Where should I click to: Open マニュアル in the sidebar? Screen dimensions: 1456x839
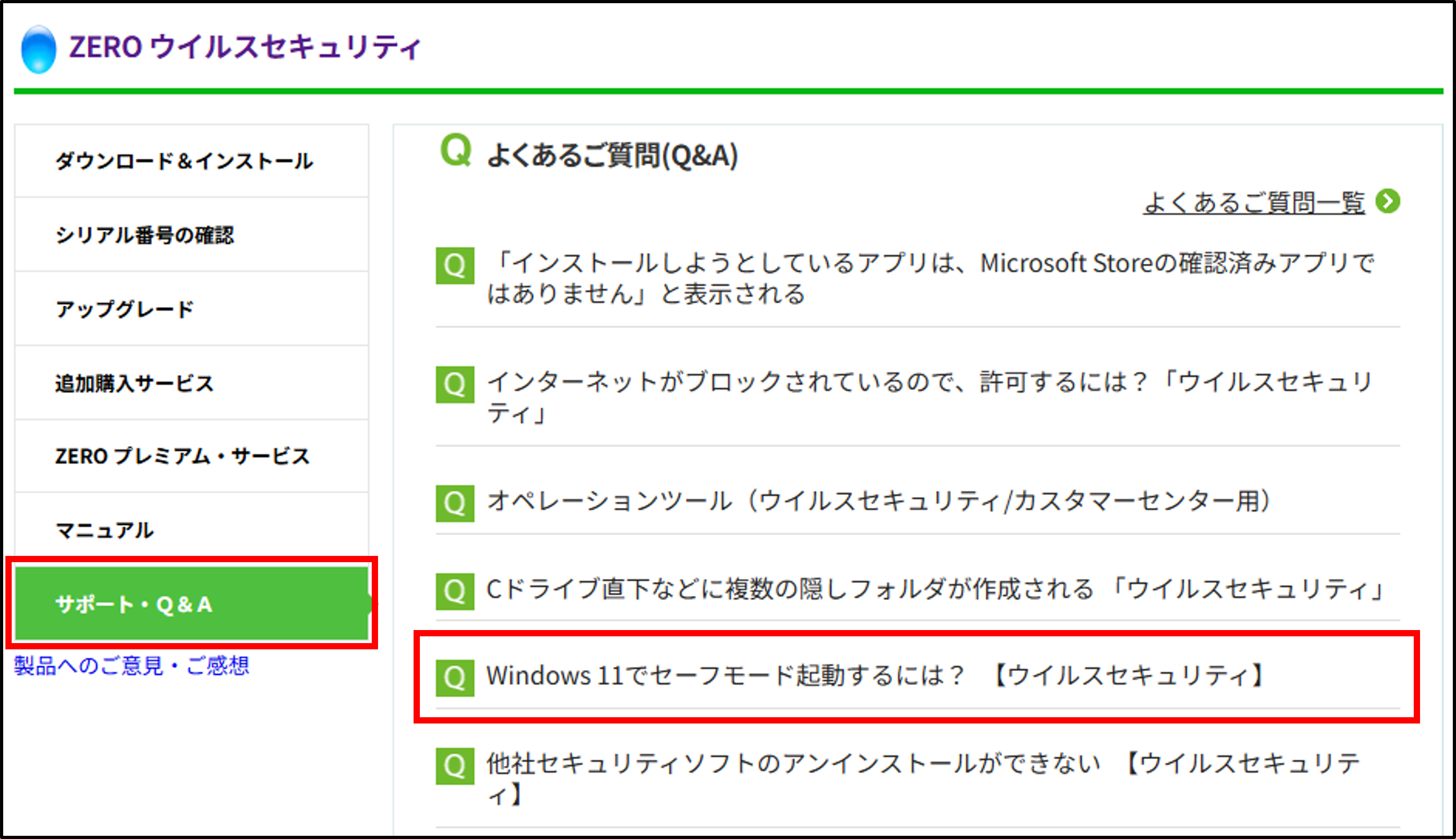click(x=191, y=529)
